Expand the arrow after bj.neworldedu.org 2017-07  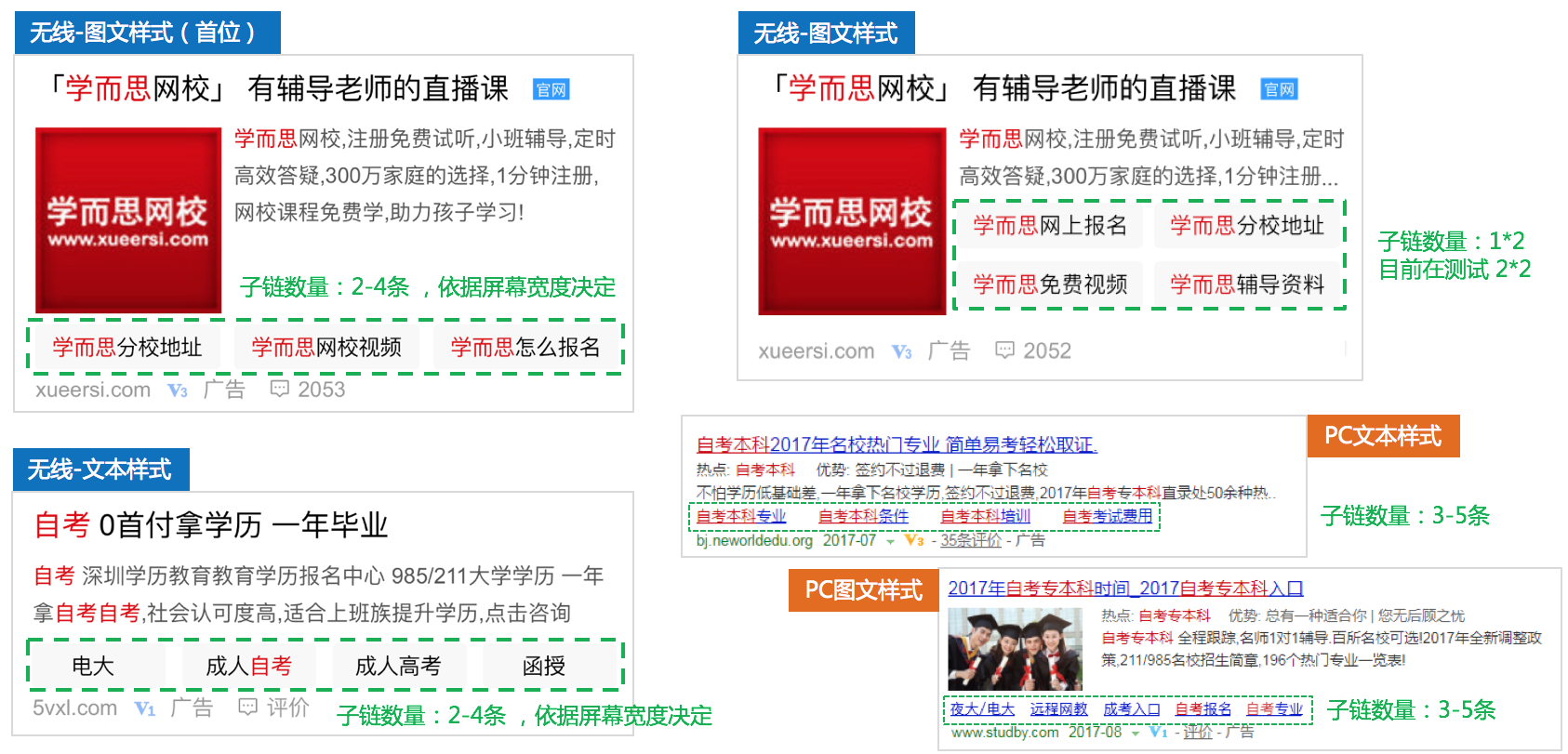tap(890, 542)
